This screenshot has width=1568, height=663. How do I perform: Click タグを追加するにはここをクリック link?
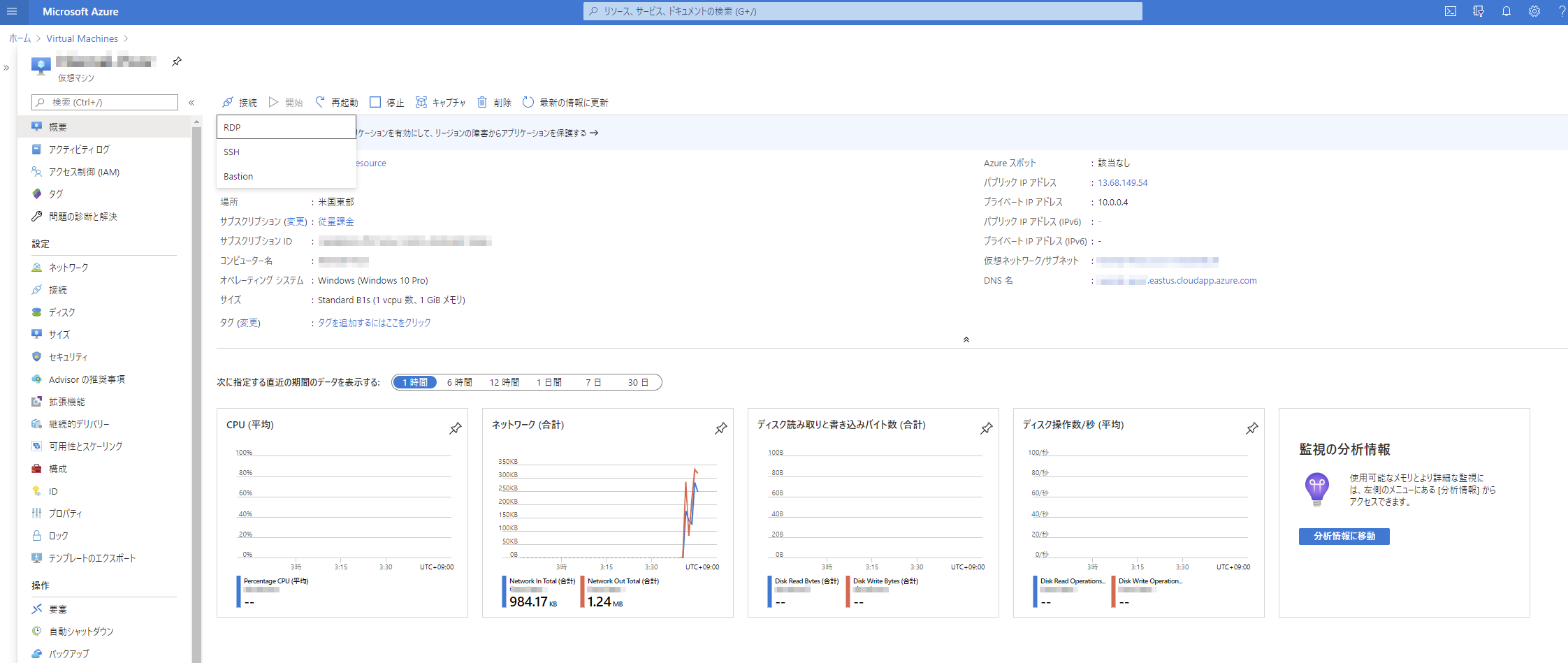pyautogui.click(x=375, y=323)
